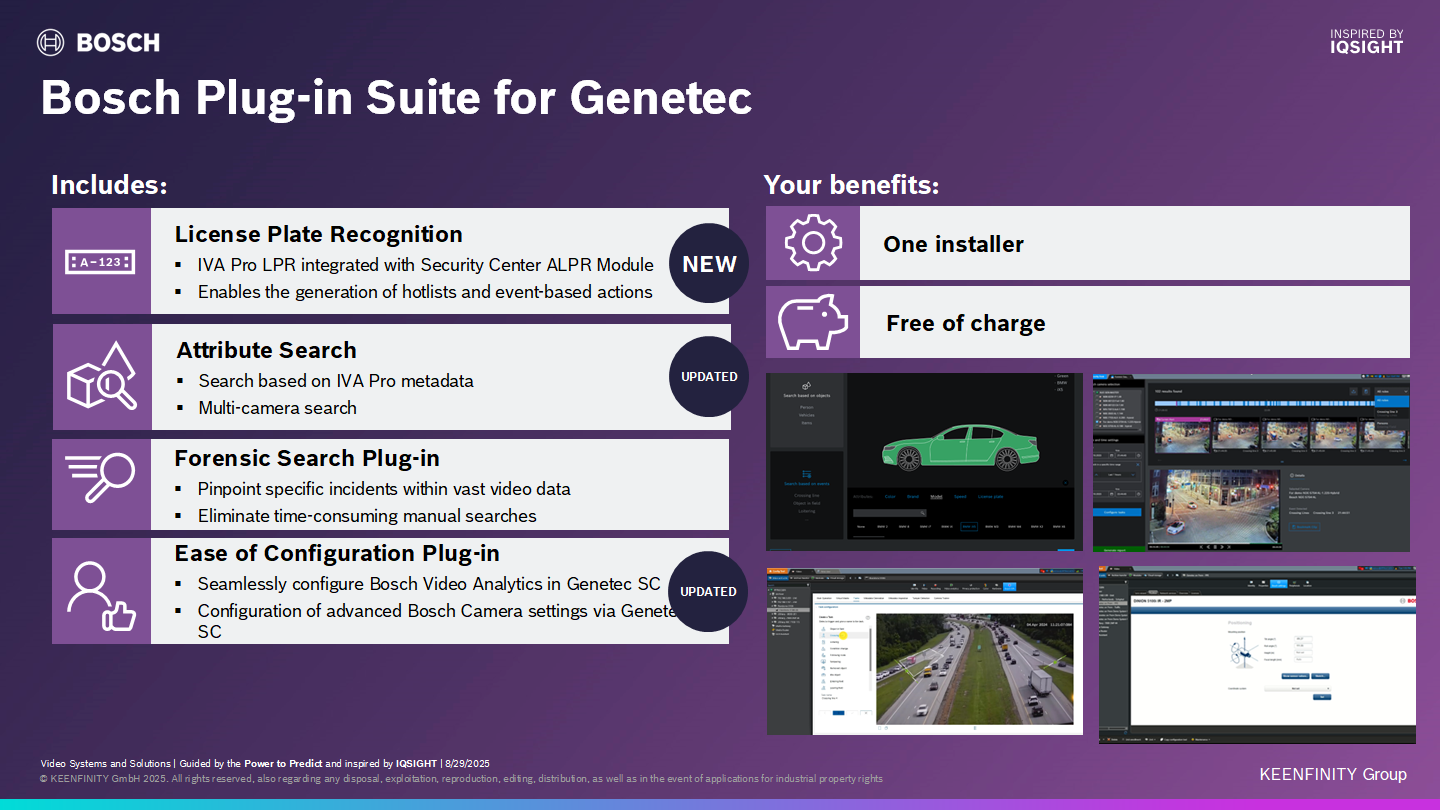
Task: Select the slide title Bosch Plug-in Suite for Genetec
Action: coord(396,99)
